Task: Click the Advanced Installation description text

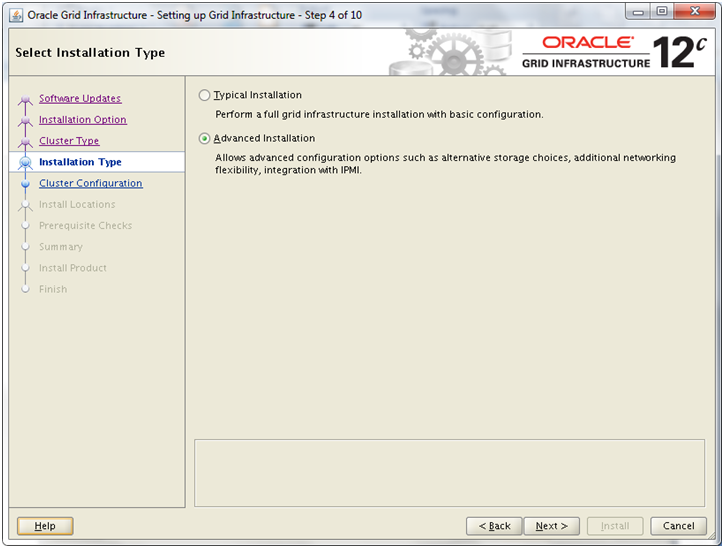Action: pos(445,164)
